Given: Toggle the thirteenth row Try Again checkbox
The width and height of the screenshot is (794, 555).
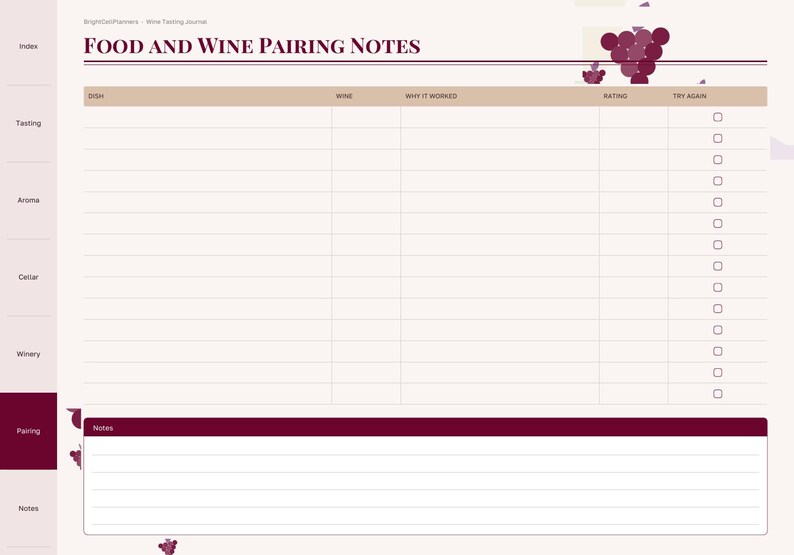Looking at the screenshot, I should click(718, 372).
